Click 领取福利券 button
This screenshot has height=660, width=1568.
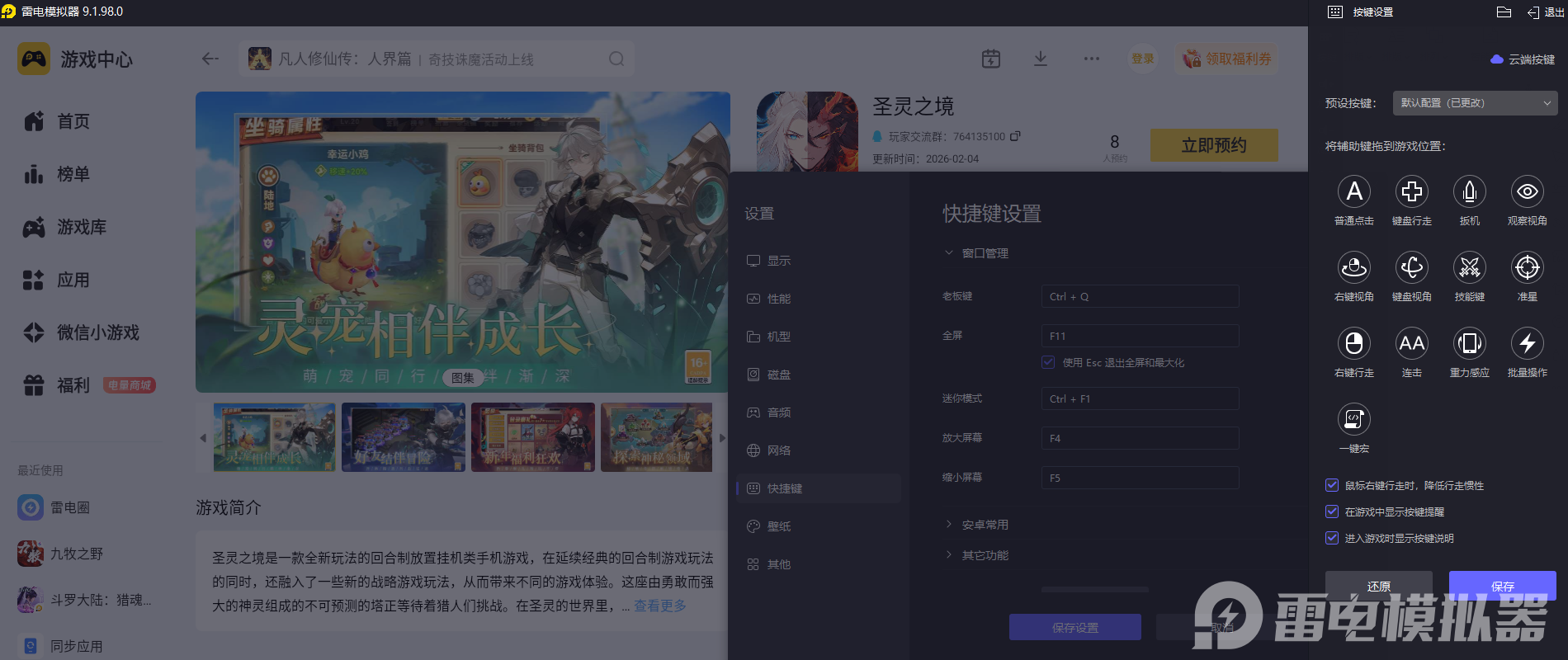click(1227, 59)
